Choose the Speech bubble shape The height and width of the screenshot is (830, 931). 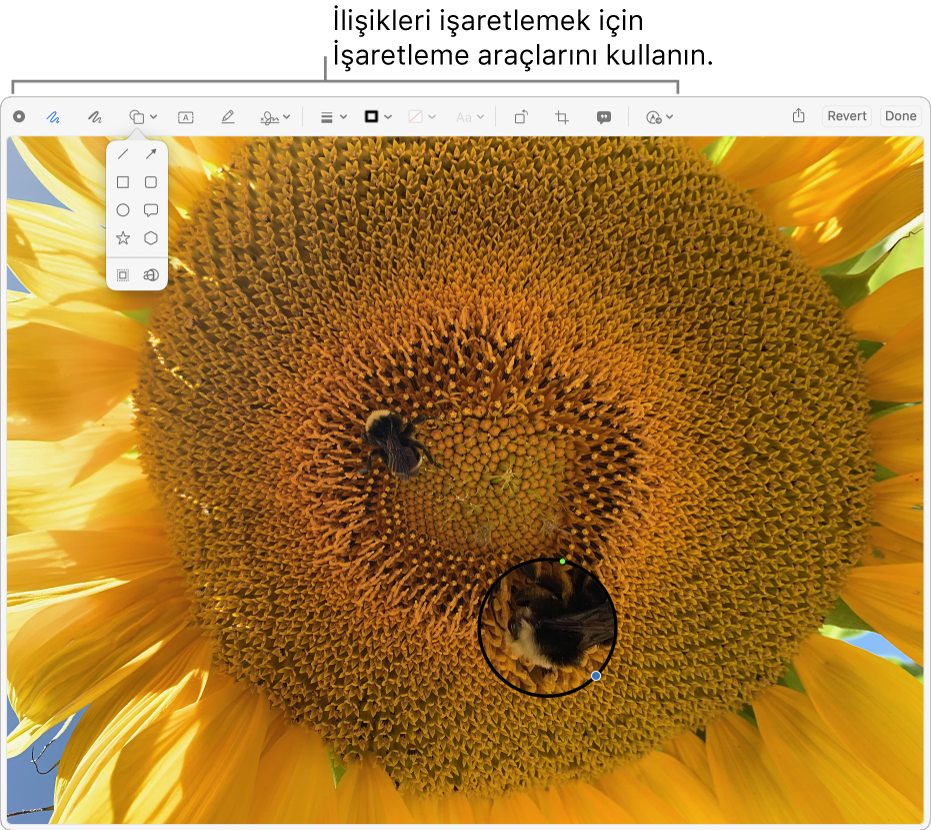click(x=151, y=210)
